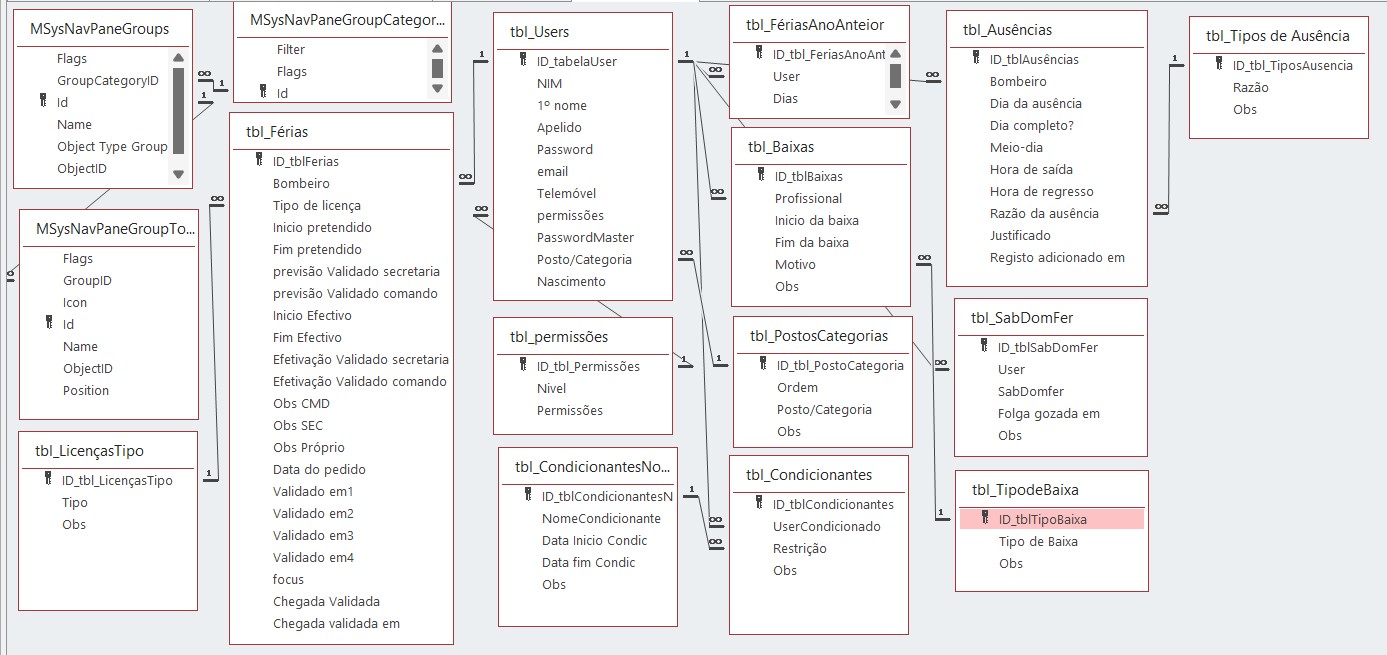Select the Motivo field in tbl_Baixas
Viewport: 1387px width, 655px height.
[795, 264]
